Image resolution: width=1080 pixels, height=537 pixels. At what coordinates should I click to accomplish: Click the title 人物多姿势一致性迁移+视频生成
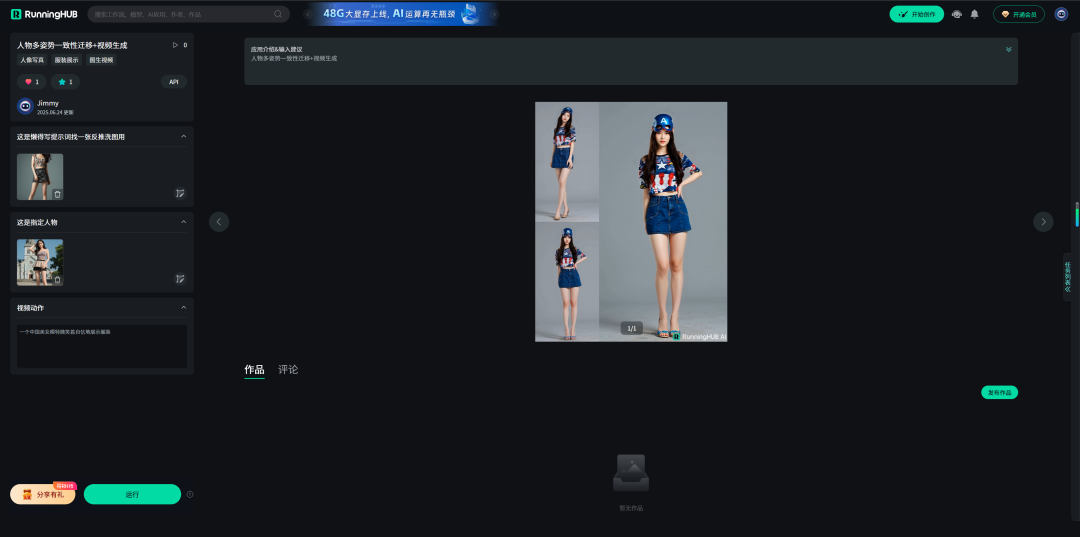[x=72, y=45]
